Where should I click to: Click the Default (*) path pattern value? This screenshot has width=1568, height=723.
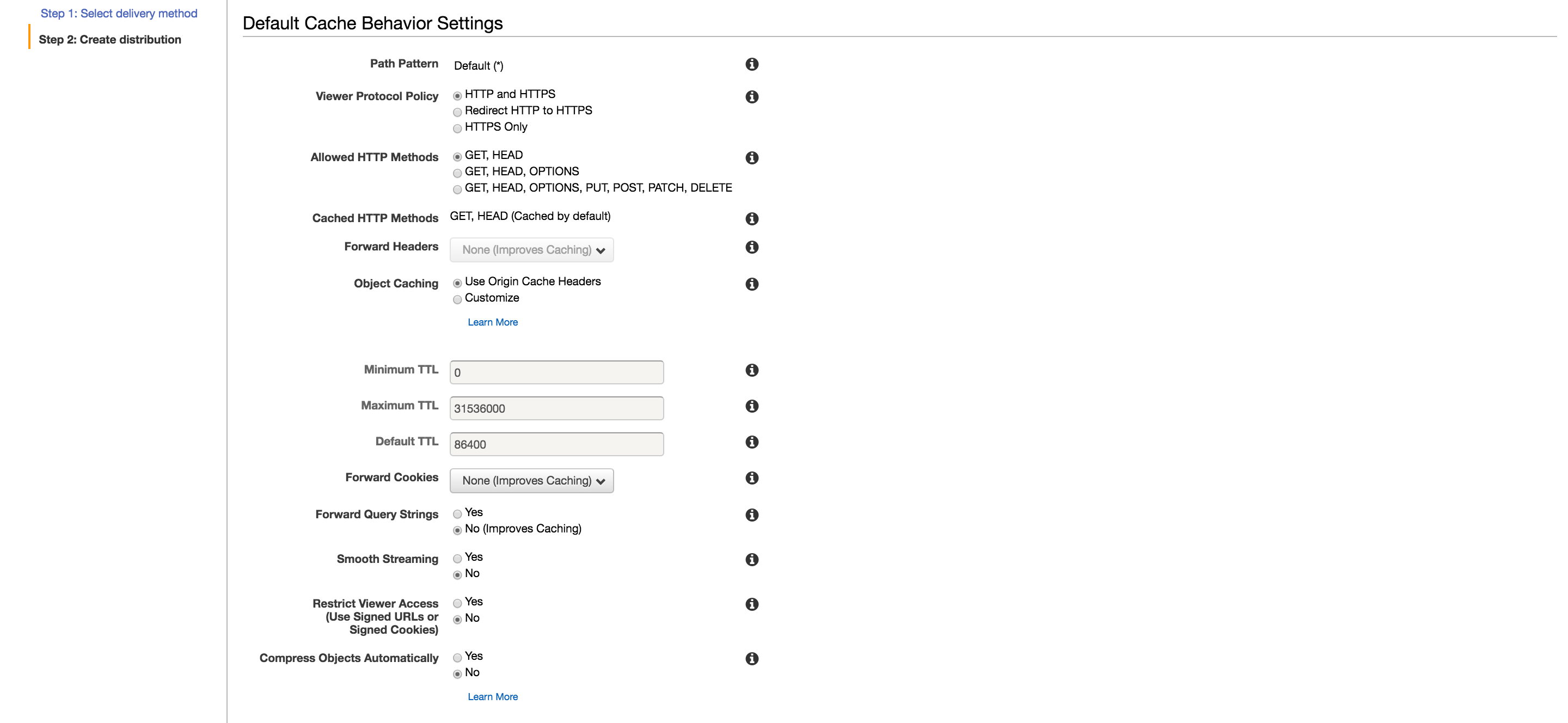(x=479, y=66)
